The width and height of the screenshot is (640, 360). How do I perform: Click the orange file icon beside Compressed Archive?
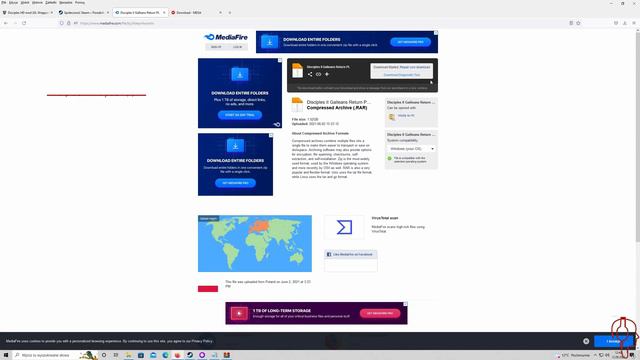297,105
